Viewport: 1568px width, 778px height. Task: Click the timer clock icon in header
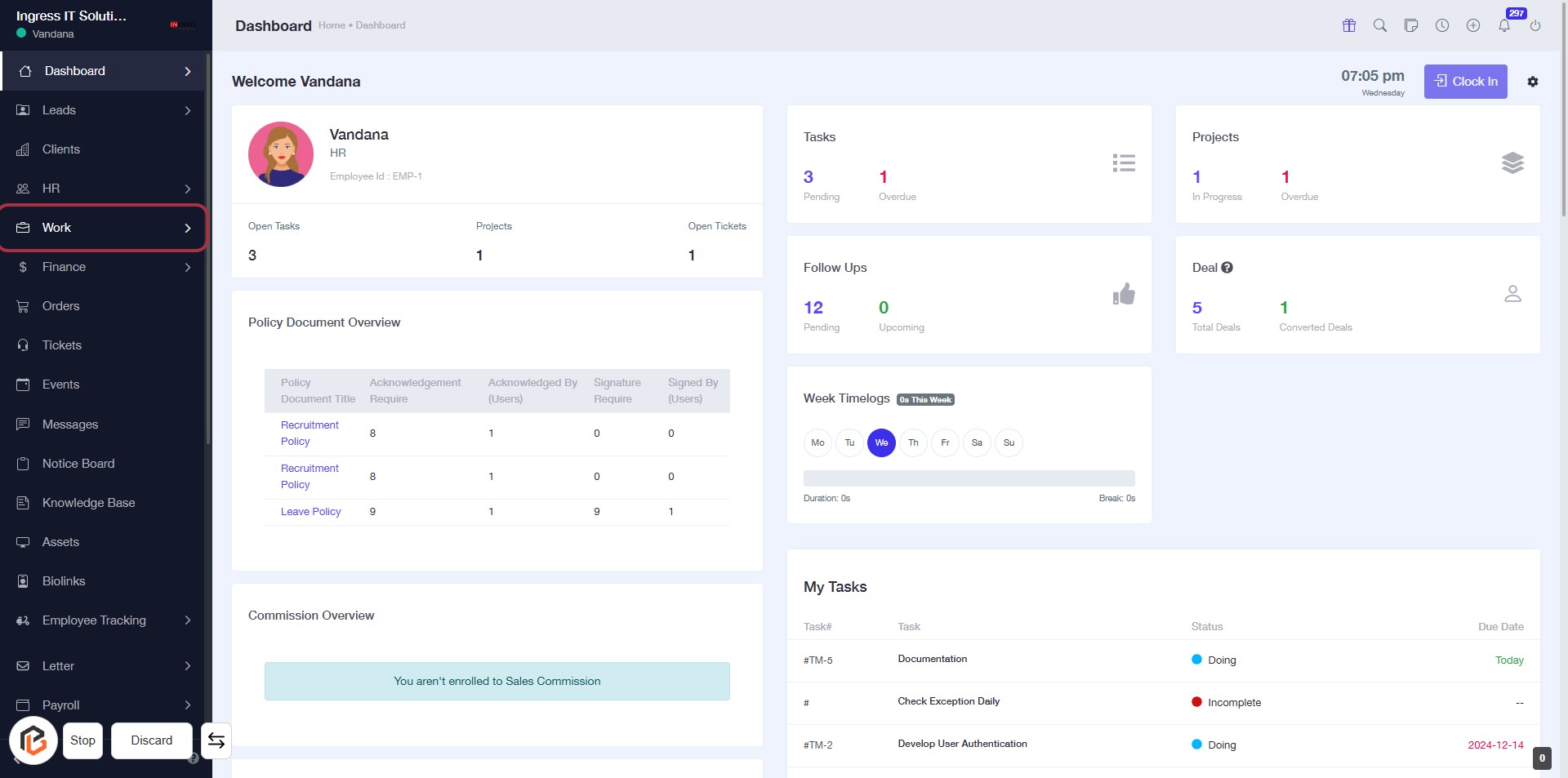coord(1442,25)
